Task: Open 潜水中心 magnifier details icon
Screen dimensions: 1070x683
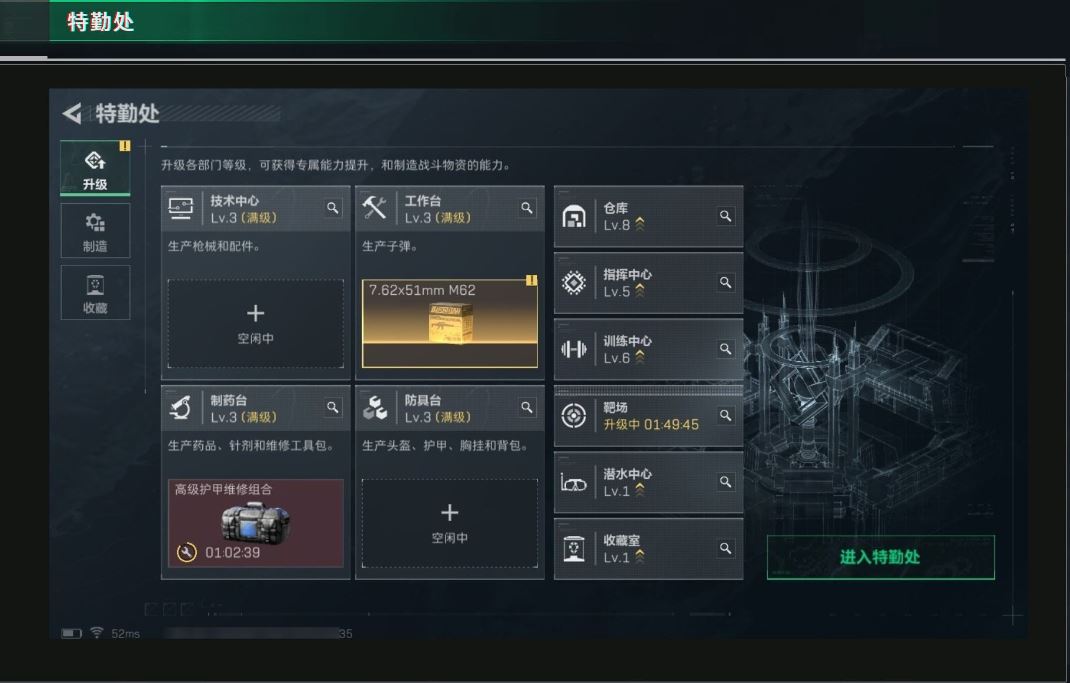Action: [x=725, y=482]
